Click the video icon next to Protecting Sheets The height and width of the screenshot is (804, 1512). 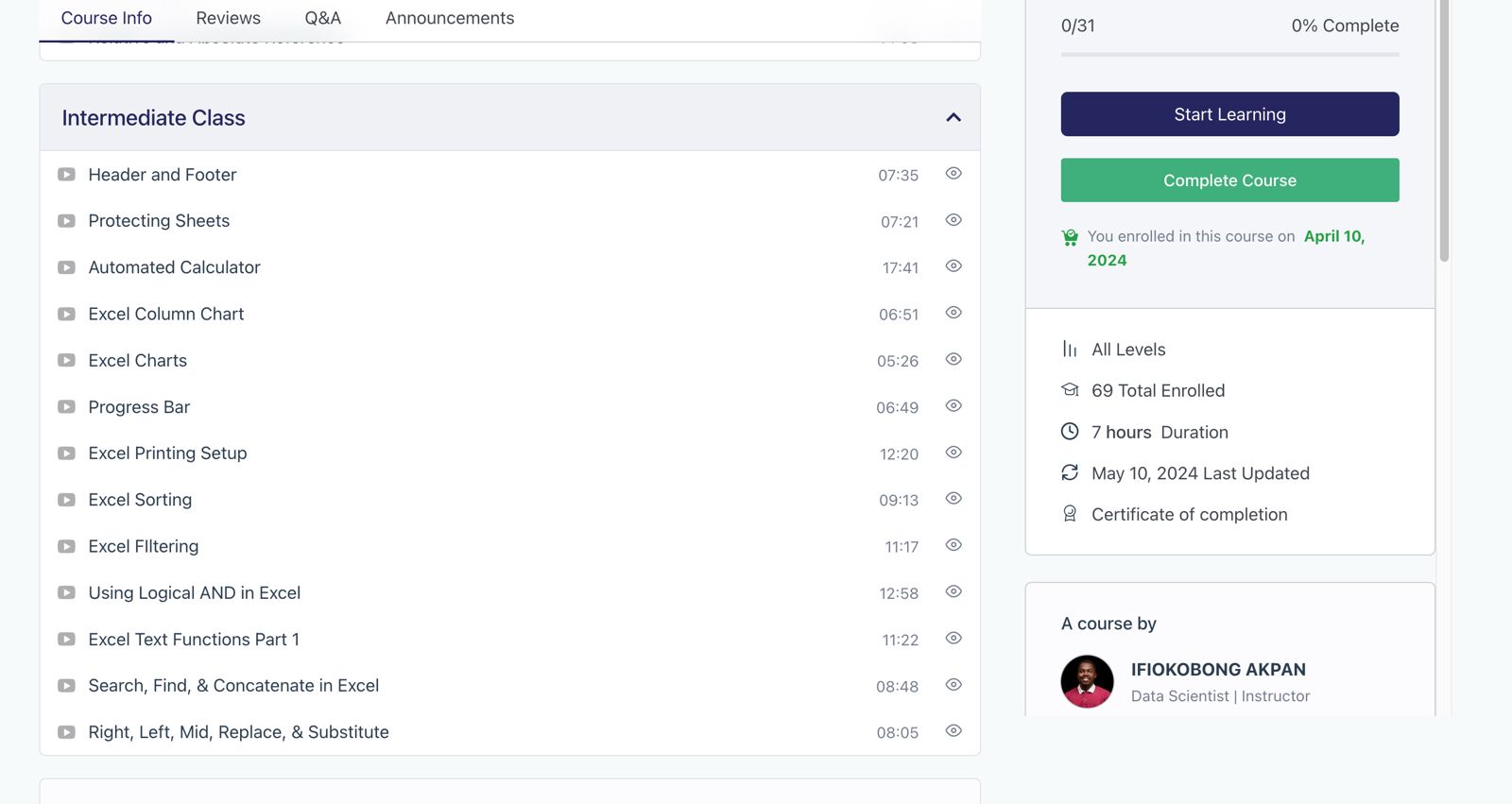coord(66,221)
